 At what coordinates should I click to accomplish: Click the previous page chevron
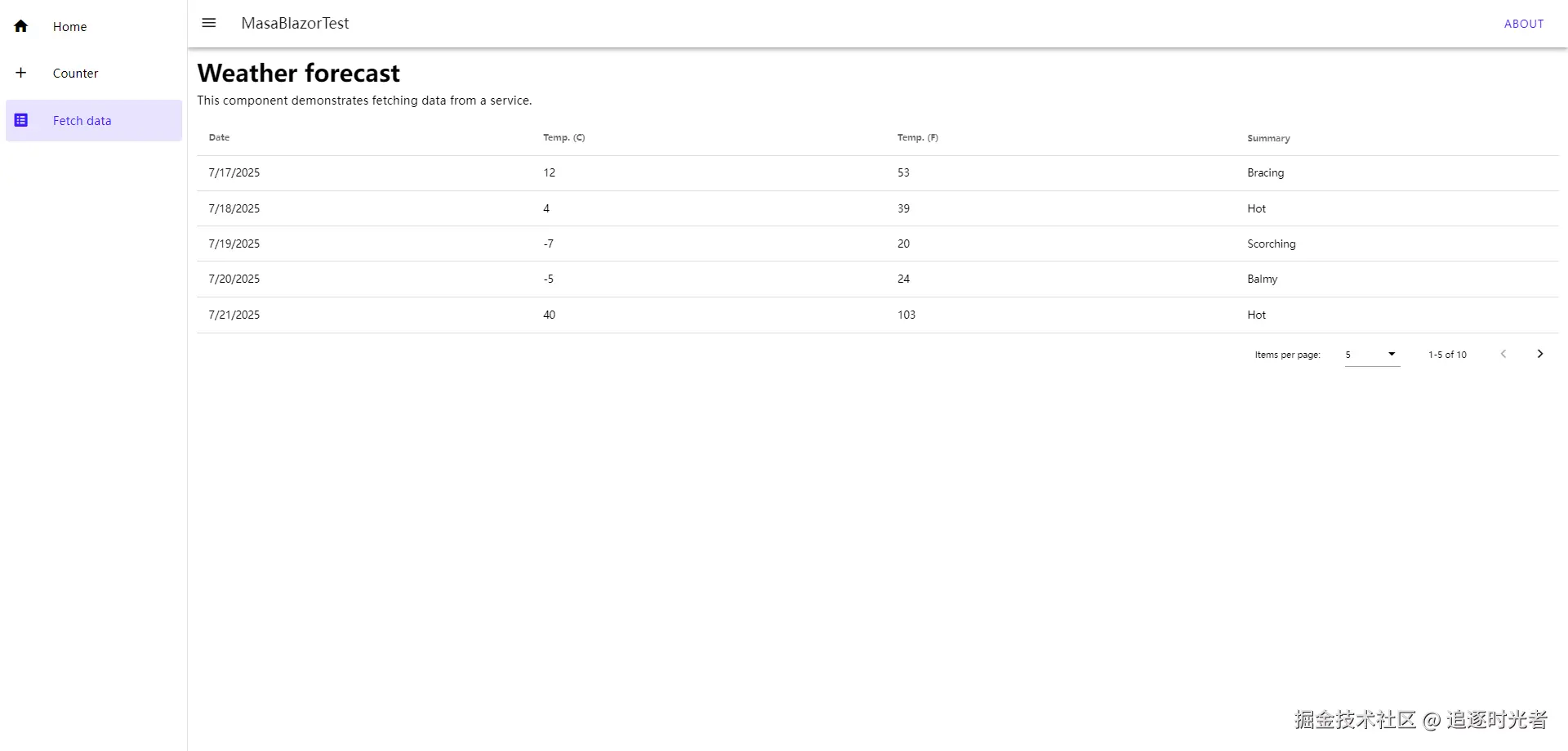(x=1503, y=354)
